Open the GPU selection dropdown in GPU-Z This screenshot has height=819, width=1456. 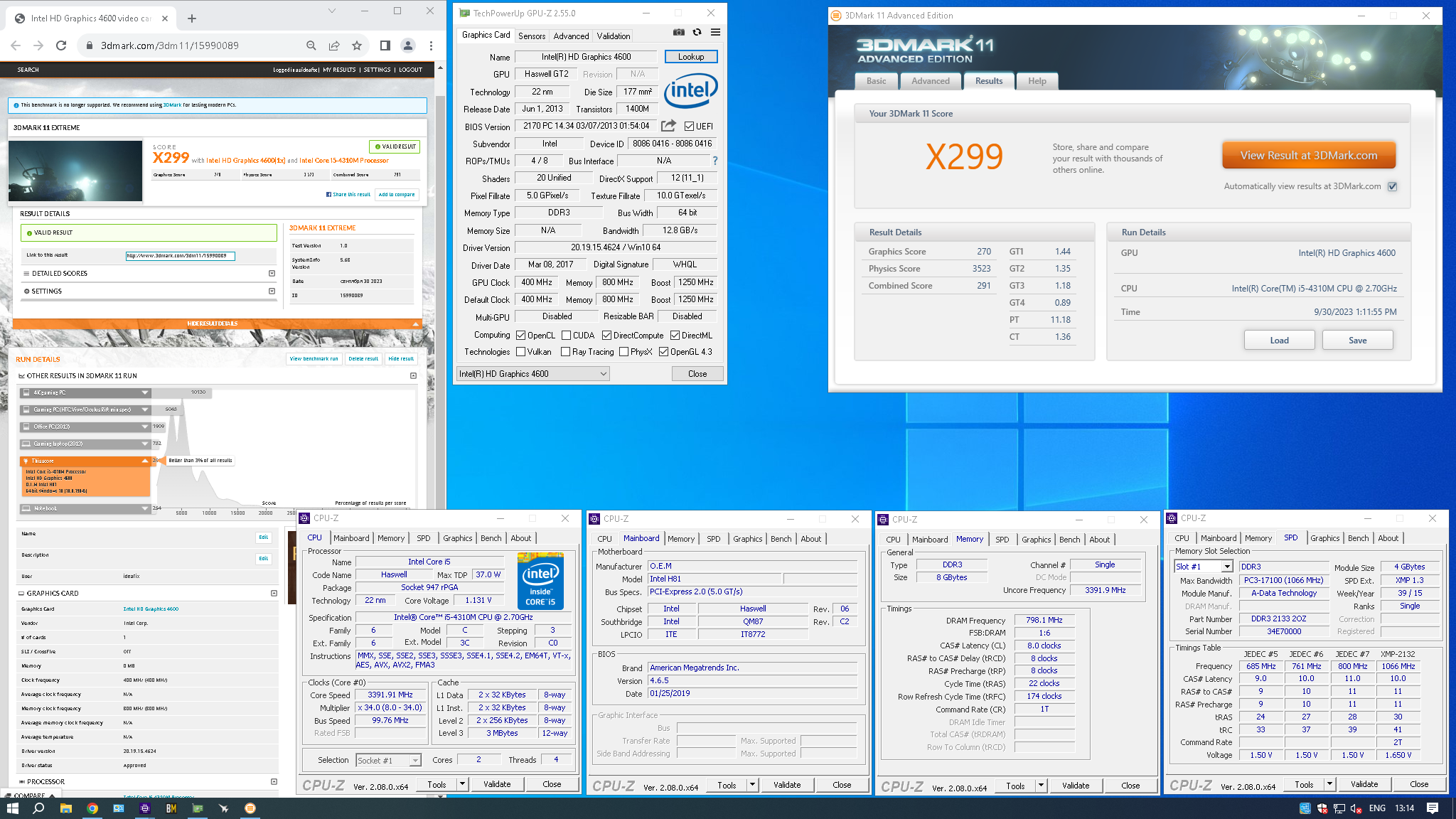(x=532, y=374)
